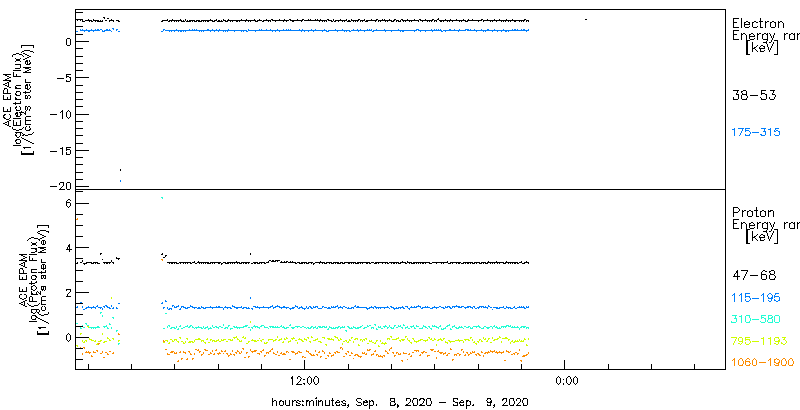Click the Proton energy range heading
The width and height of the screenshot is (800, 410).
764,224
